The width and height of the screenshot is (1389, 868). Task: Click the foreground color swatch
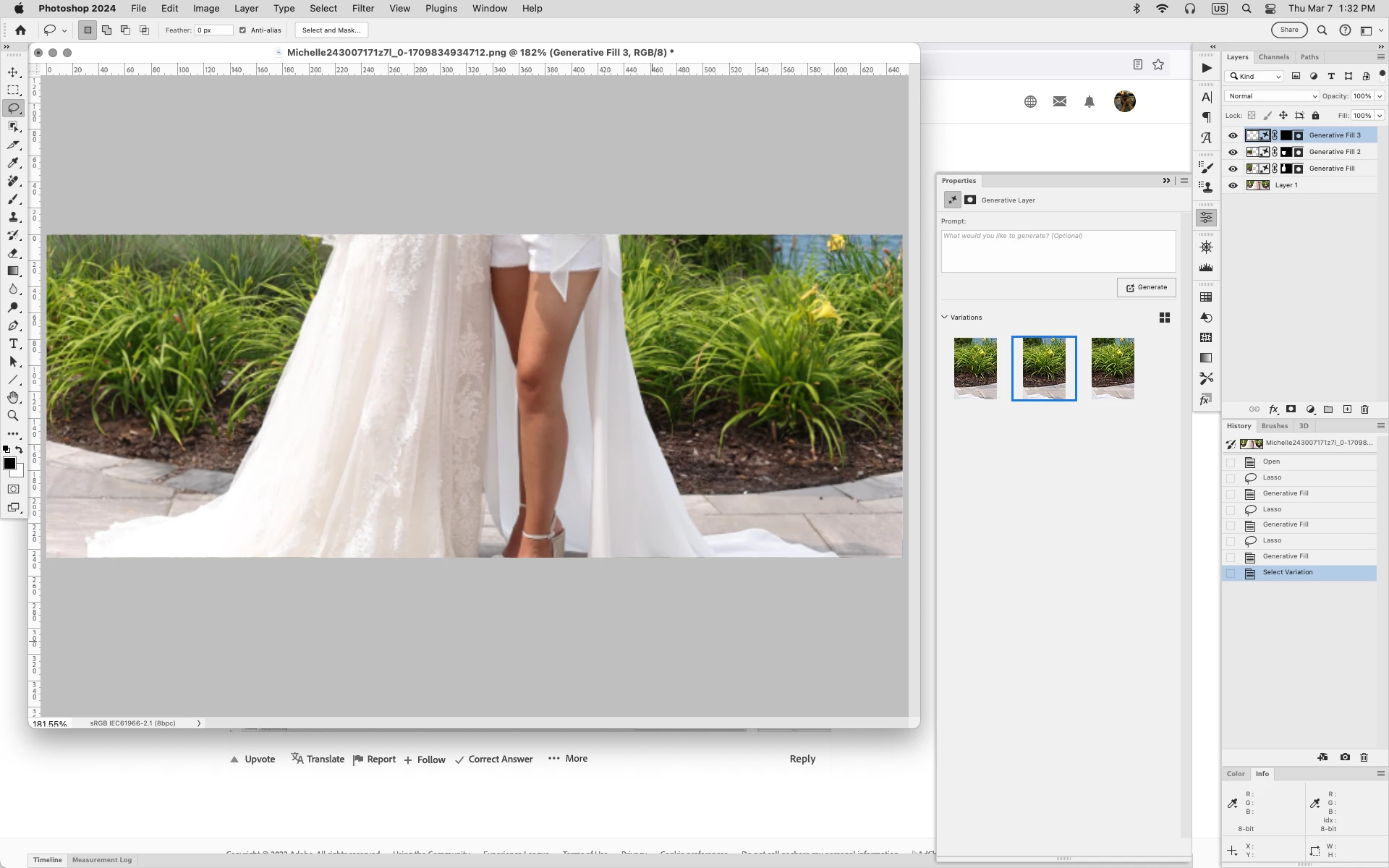click(9, 464)
